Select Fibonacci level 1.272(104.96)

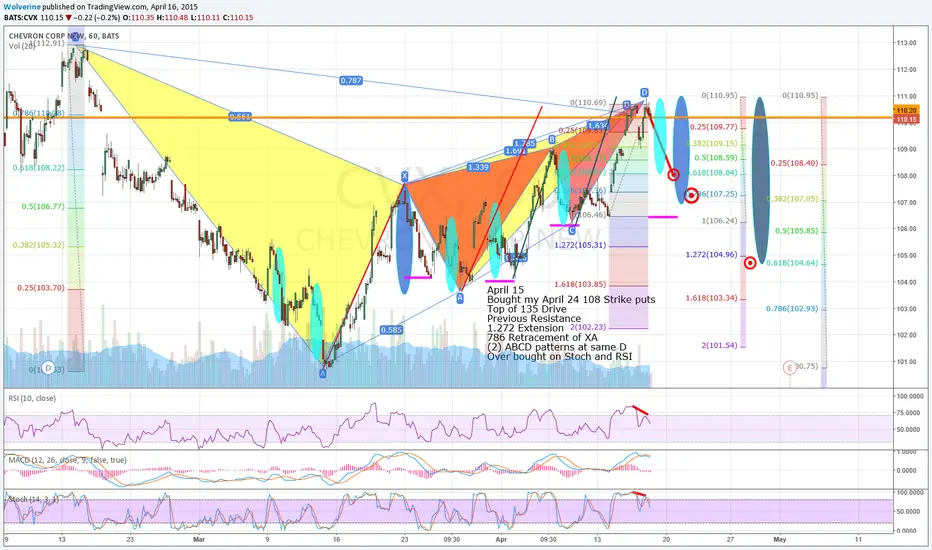(711, 254)
